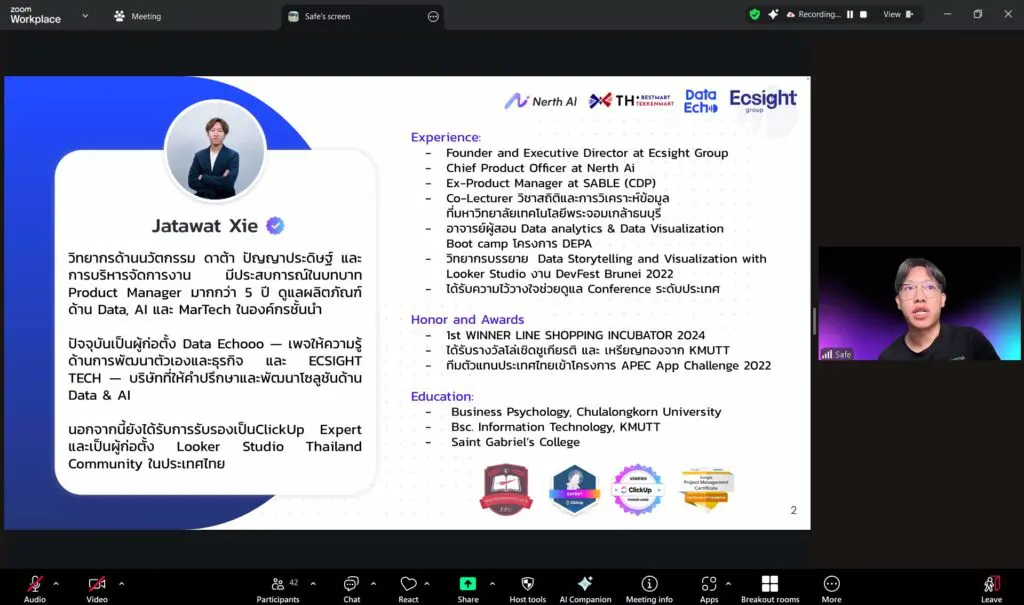Expand React options caret
Image resolution: width=1024 pixels, height=605 pixels.
tap(427, 583)
